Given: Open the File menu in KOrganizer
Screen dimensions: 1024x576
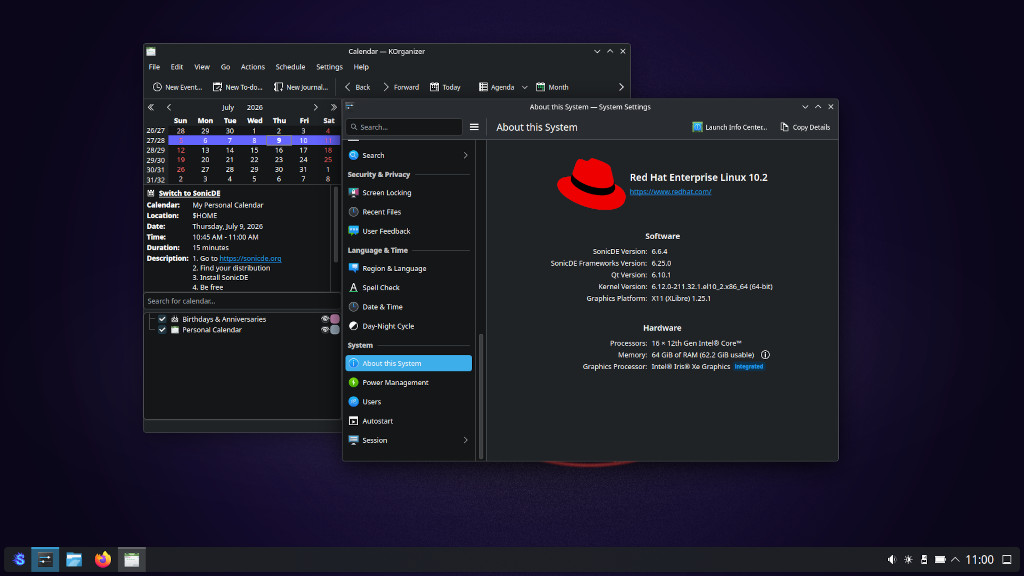Looking at the screenshot, I should tap(154, 67).
